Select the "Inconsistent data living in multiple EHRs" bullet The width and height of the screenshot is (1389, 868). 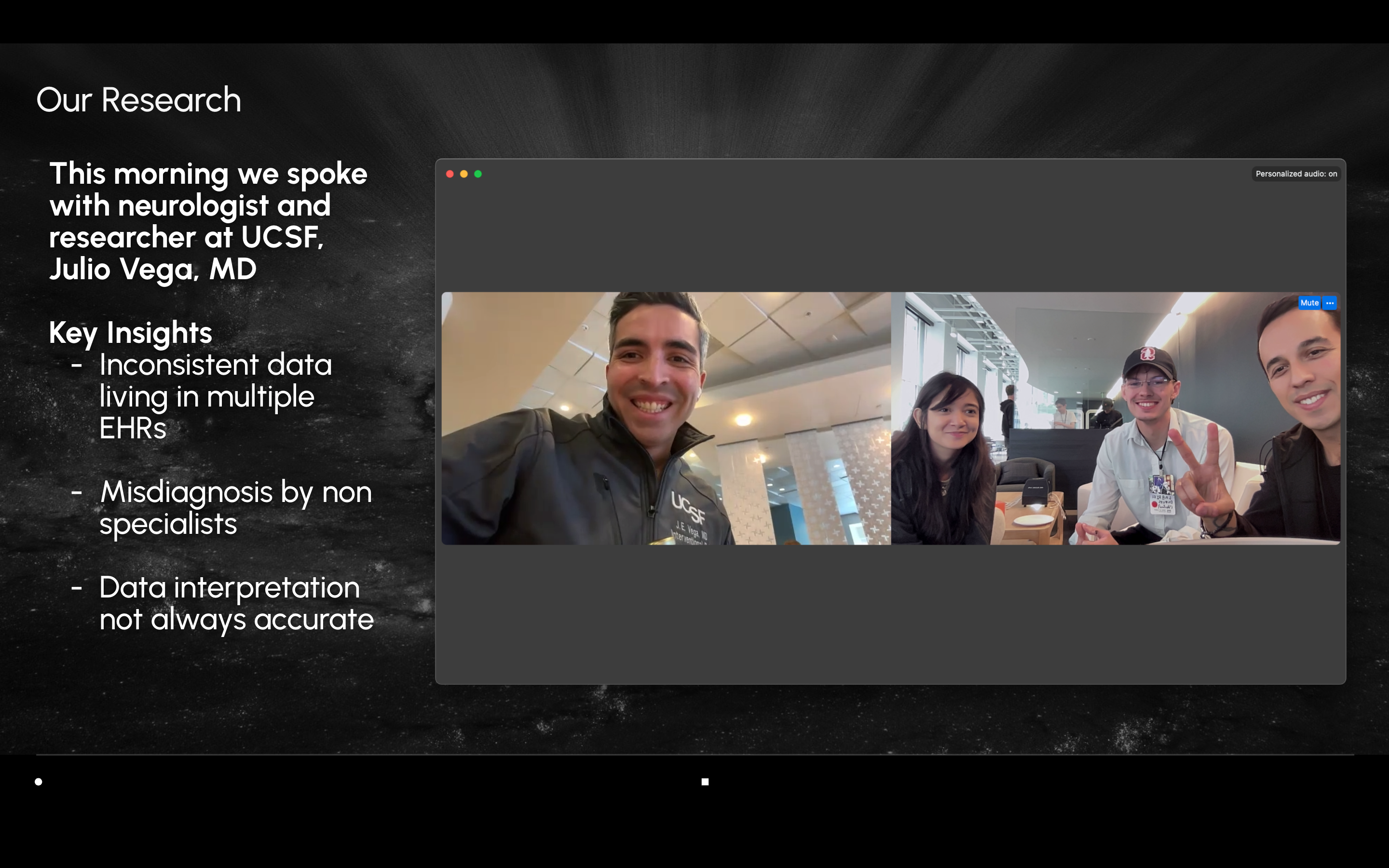[x=215, y=396]
